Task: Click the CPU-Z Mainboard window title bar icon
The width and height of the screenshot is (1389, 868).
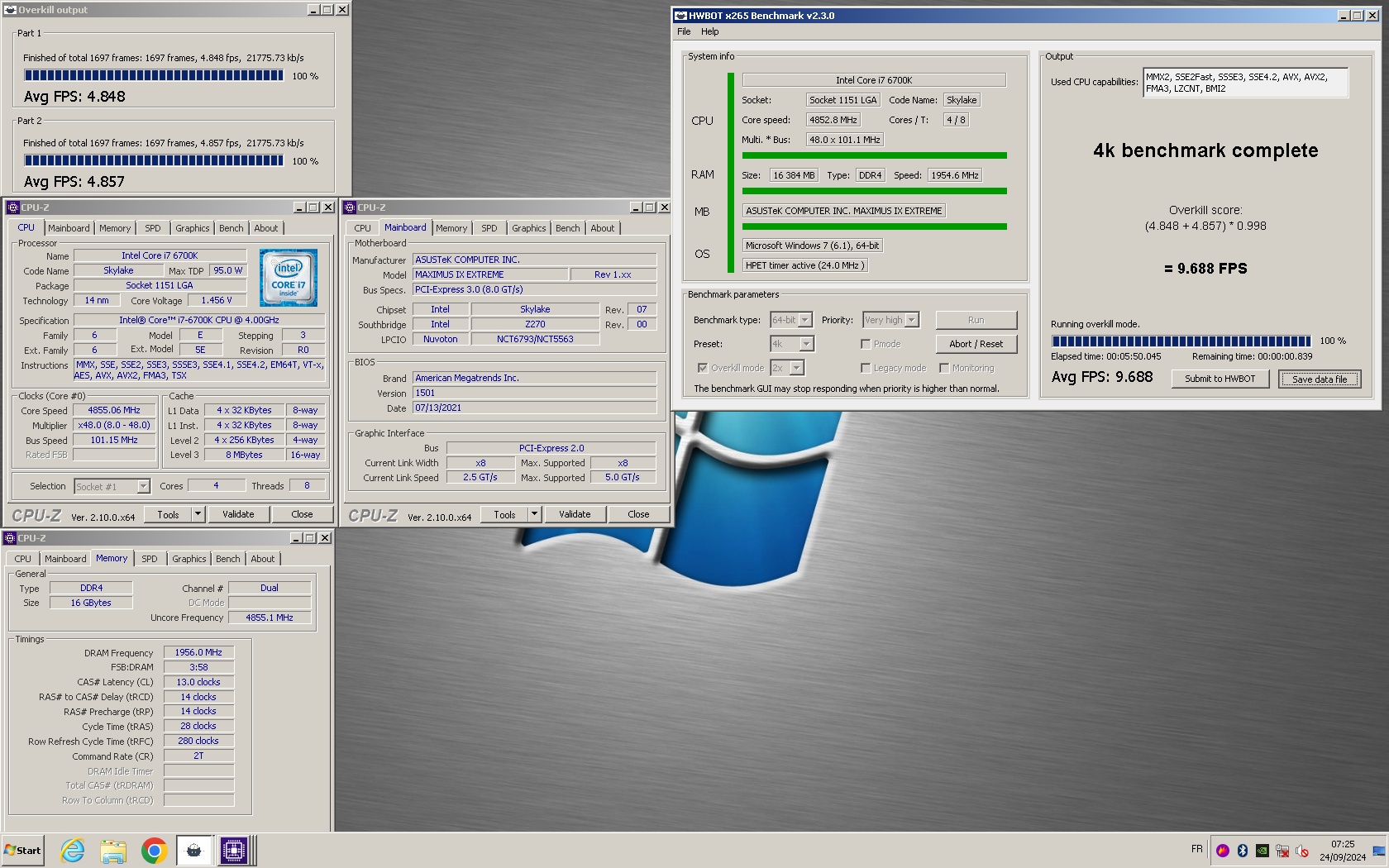Action: (x=350, y=207)
